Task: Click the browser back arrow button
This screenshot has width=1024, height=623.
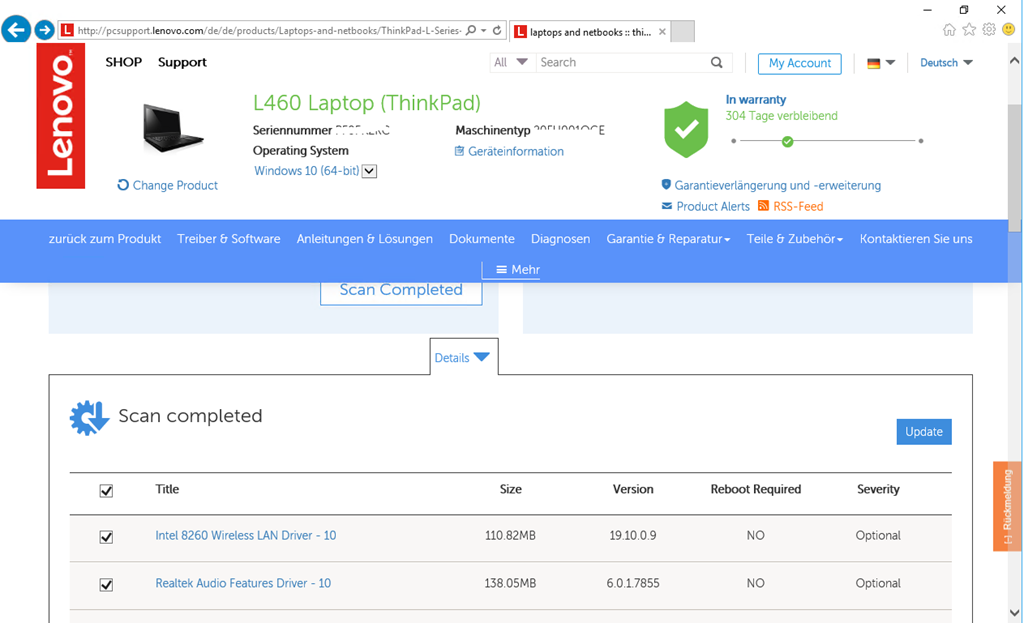Action: (x=16, y=30)
